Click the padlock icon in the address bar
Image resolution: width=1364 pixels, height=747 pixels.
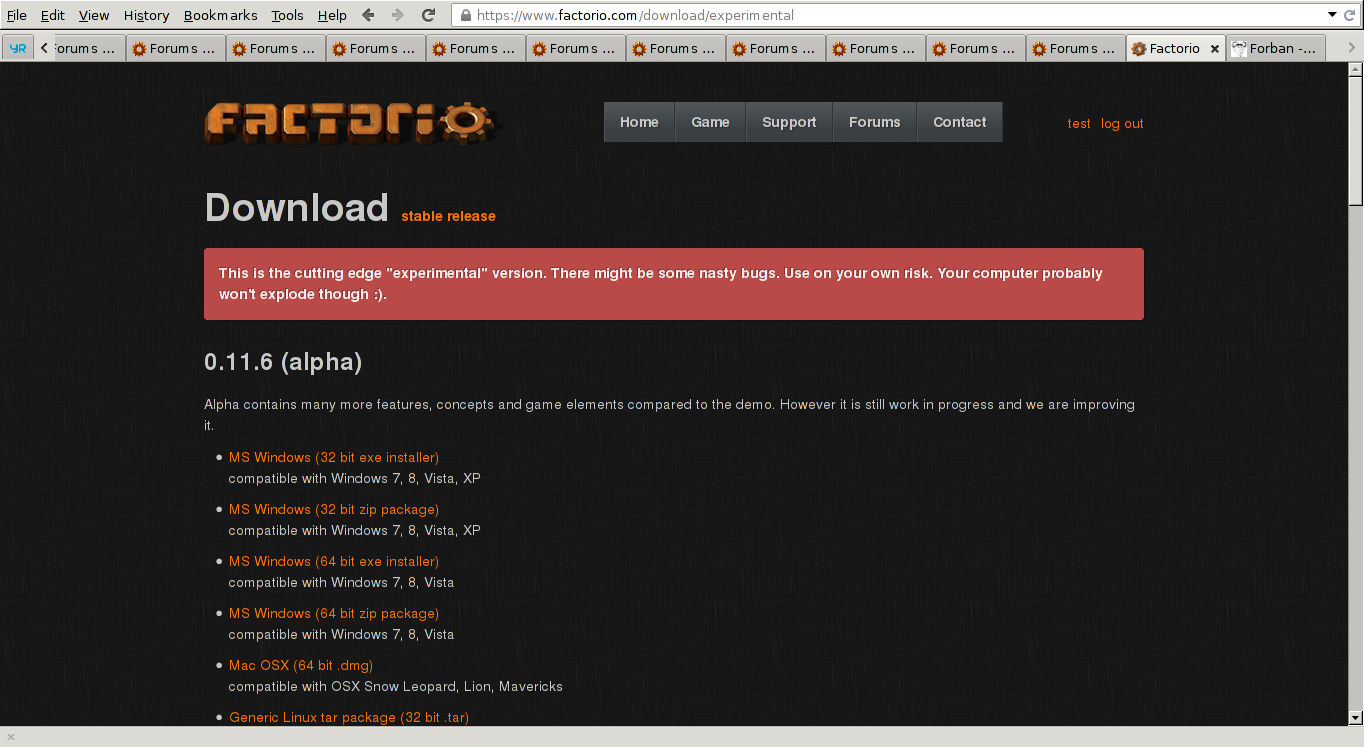[465, 15]
